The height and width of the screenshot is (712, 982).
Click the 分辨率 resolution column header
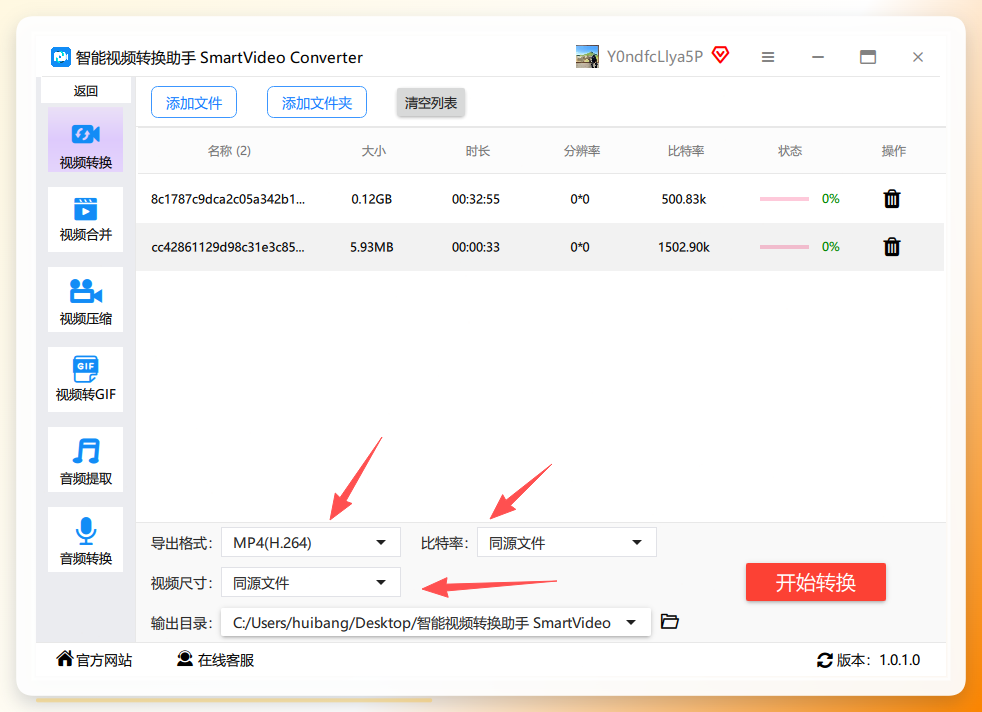582,151
